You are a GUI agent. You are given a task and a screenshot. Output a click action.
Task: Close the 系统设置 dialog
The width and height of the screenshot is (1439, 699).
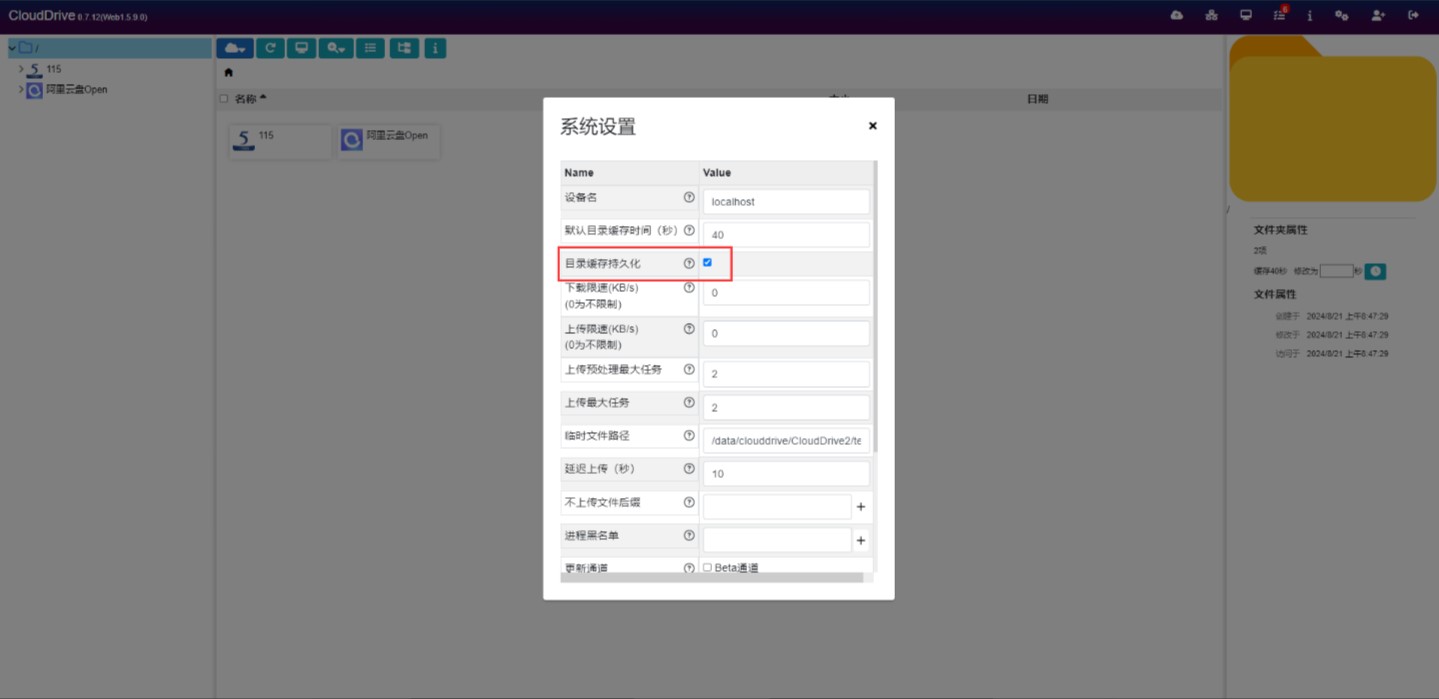click(872, 126)
